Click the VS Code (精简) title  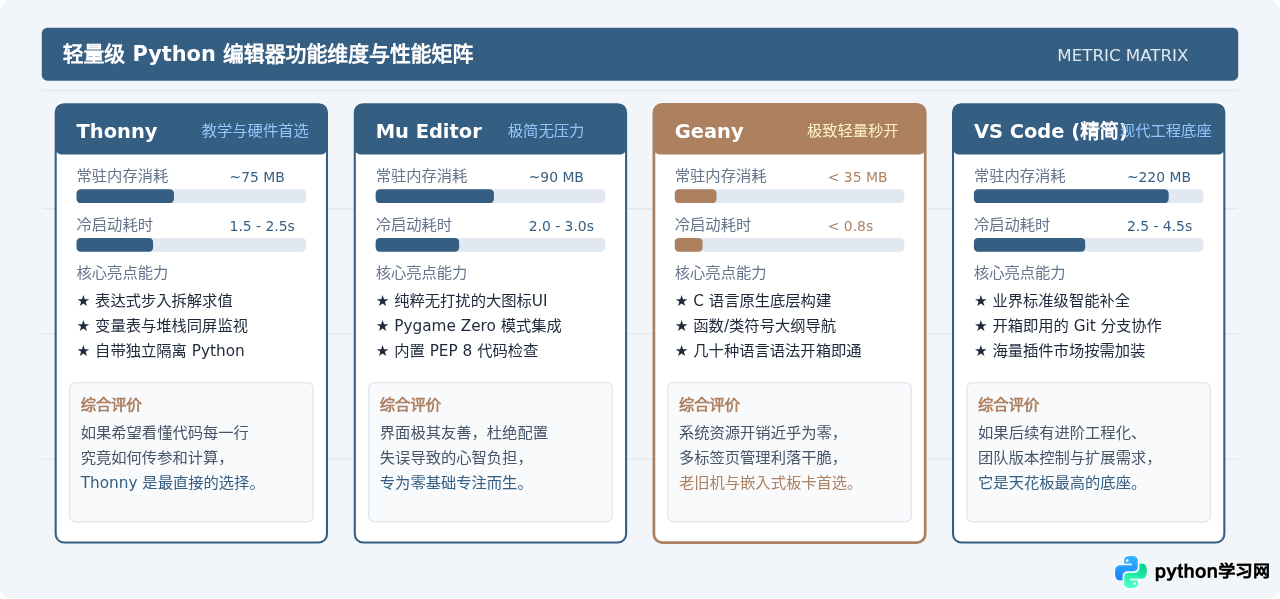click(1050, 131)
